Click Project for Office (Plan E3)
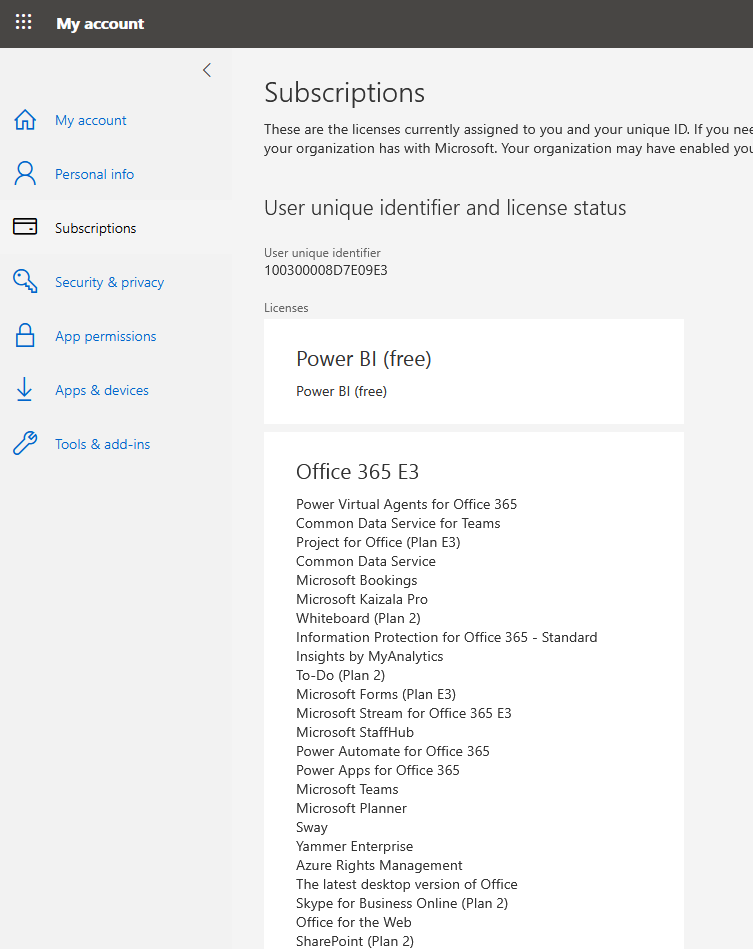753x949 pixels. 378,542
